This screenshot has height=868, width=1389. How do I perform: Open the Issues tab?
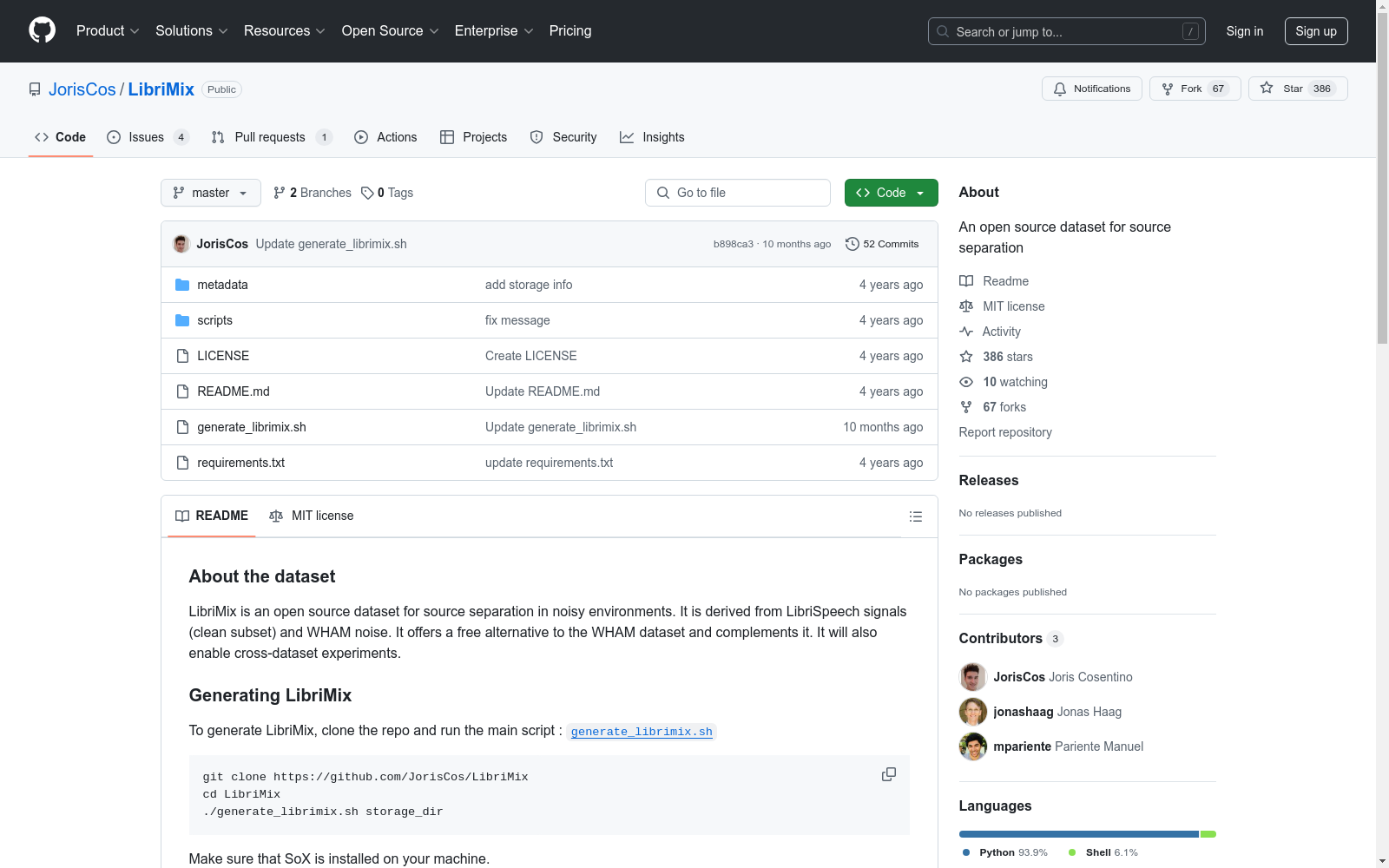(x=148, y=137)
